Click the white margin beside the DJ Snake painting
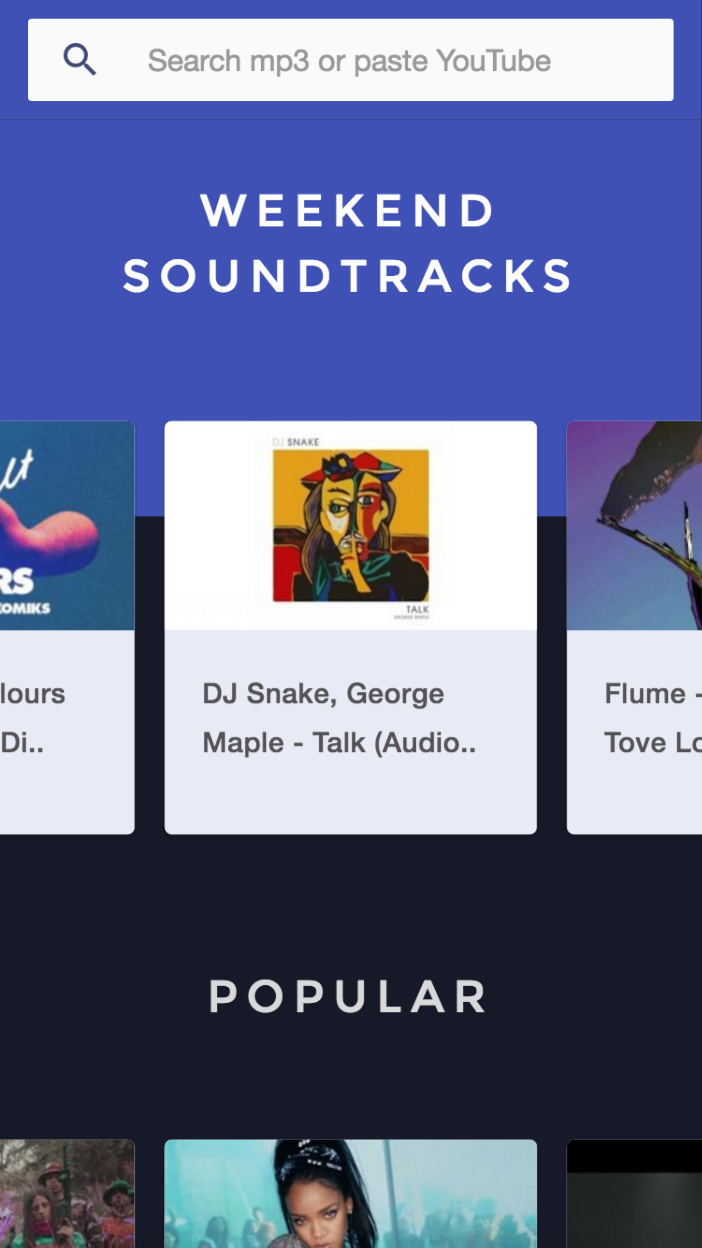This screenshot has width=702, height=1248. (218, 526)
